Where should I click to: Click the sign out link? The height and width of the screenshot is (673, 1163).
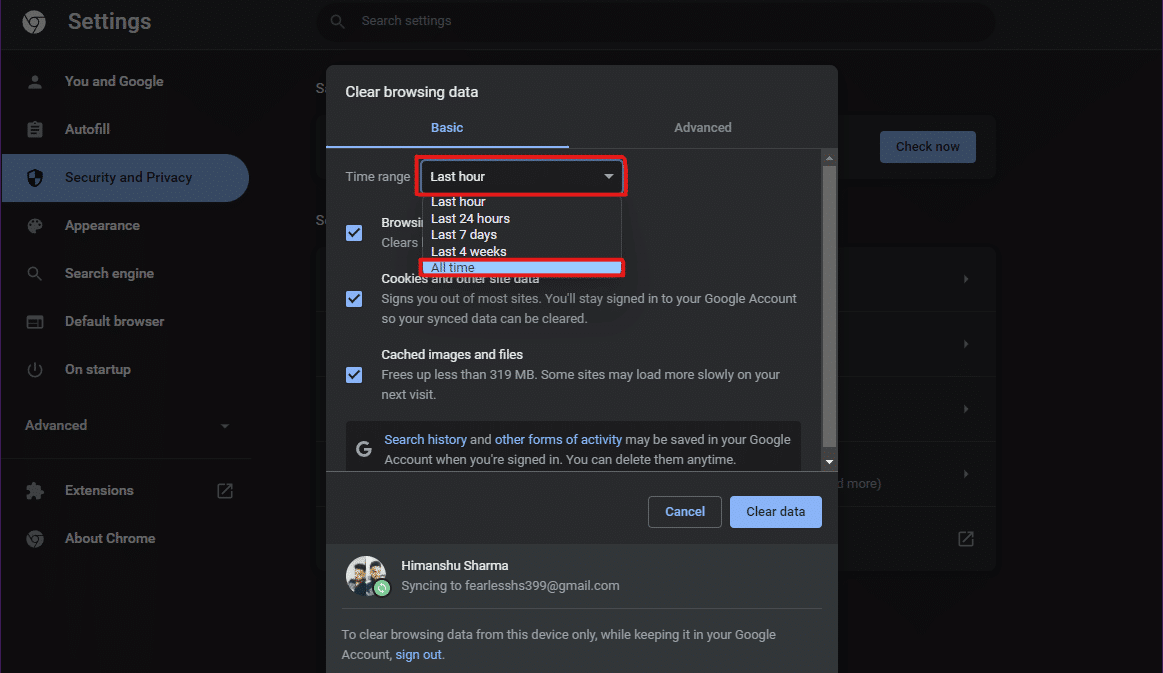pyautogui.click(x=418, y=655)
